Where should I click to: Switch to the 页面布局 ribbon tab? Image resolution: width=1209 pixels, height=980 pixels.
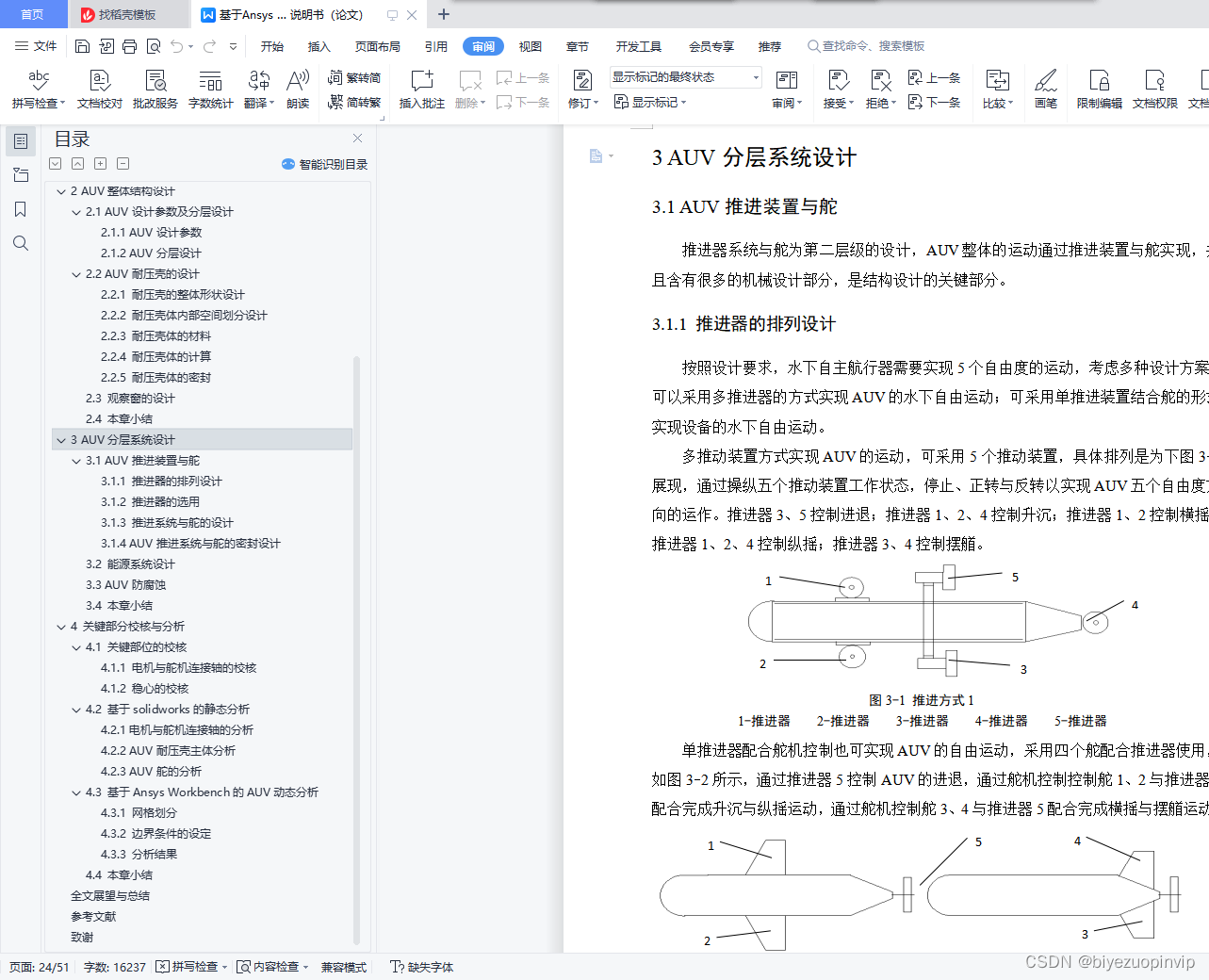[377, 45]
